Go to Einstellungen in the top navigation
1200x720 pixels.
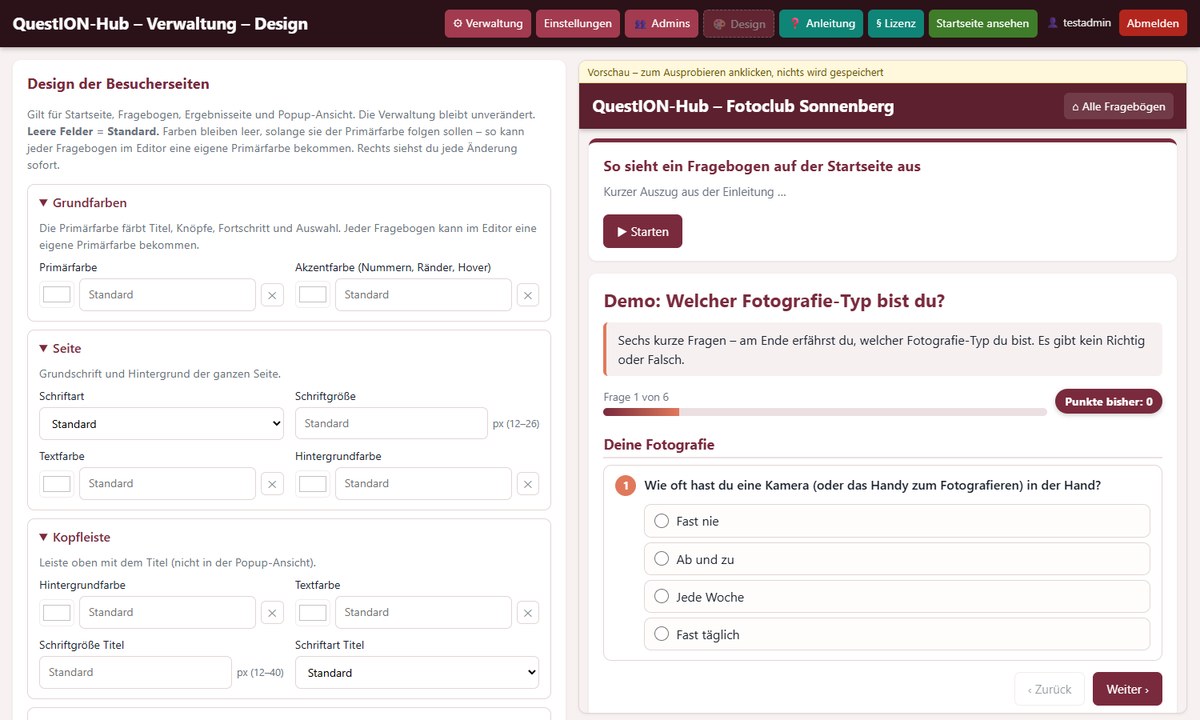pyautogui.click(x=578, y=24)
